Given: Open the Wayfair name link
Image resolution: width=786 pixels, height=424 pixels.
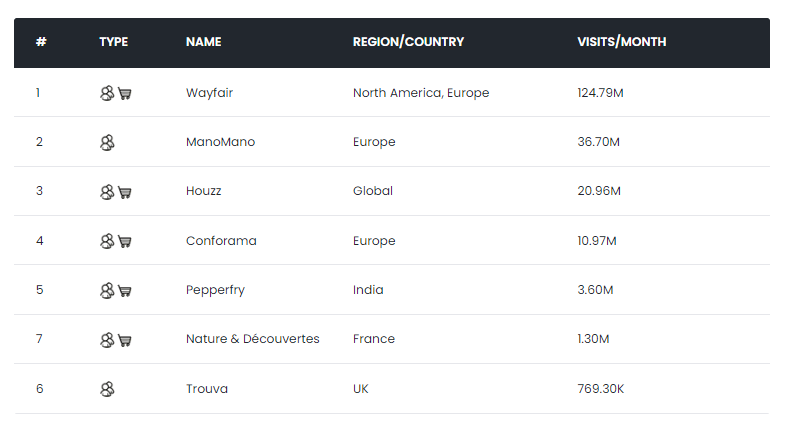Looking at the screenshot, I should 209,93.
